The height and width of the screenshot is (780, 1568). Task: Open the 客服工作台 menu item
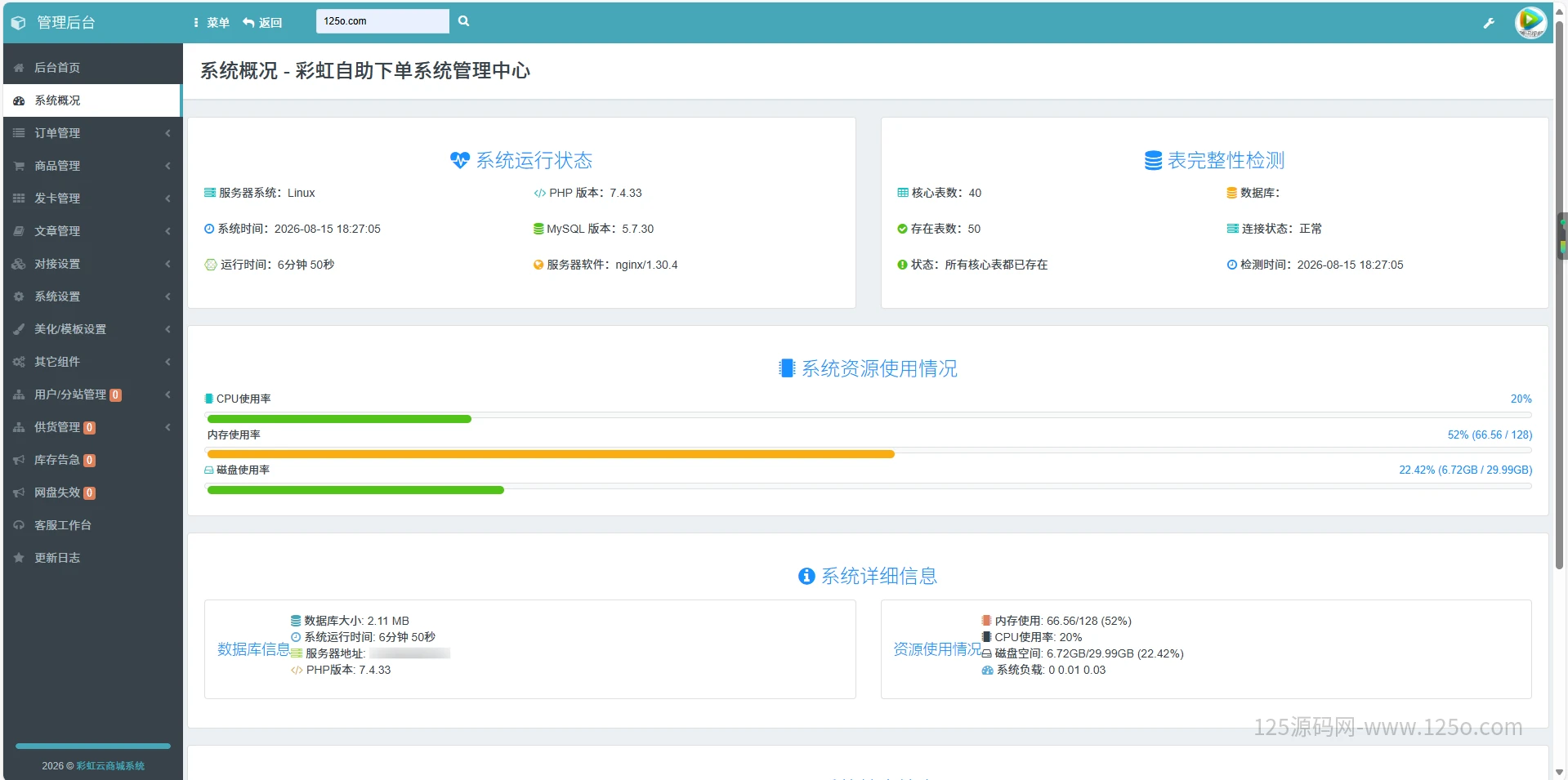click(x=92, y=525)
